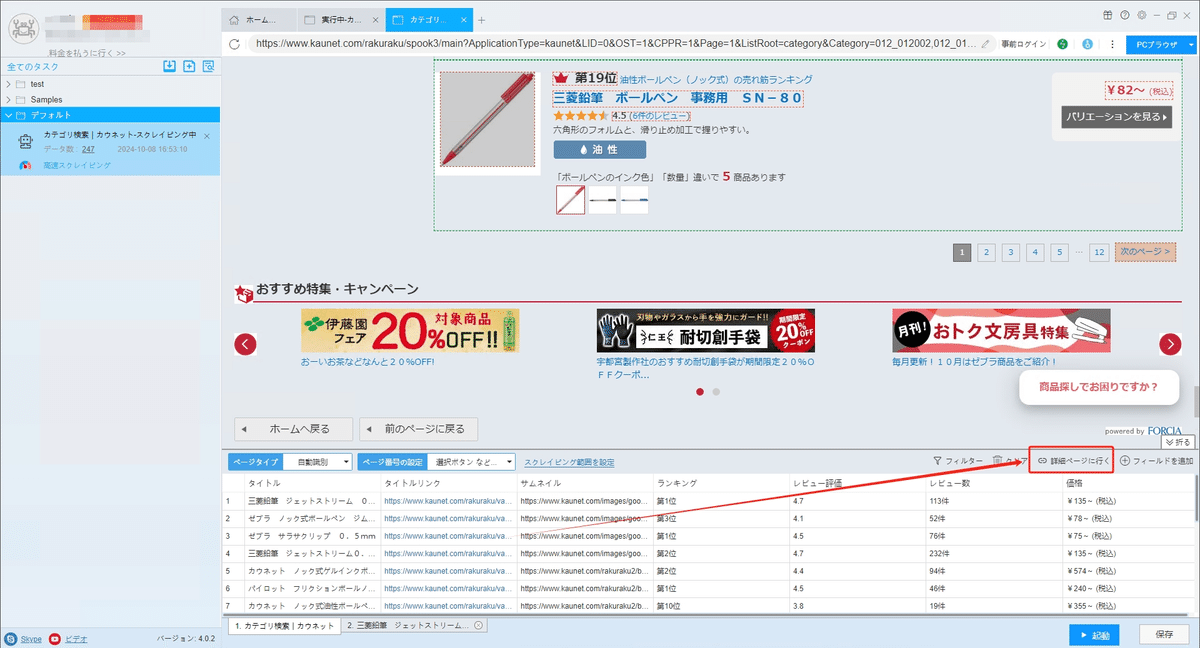Click the first carousel dot indicator

pyautogui.click(x=699, y=392)
